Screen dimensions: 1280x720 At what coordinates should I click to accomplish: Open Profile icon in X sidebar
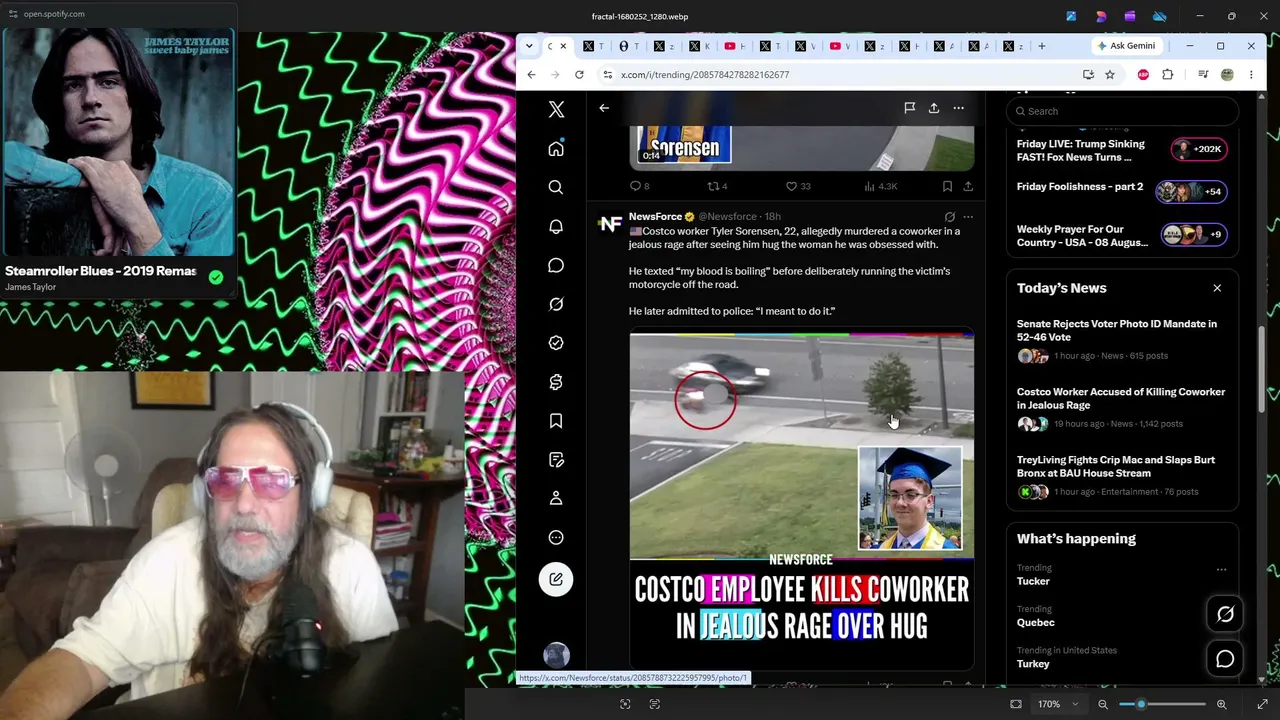coord(556,498)
